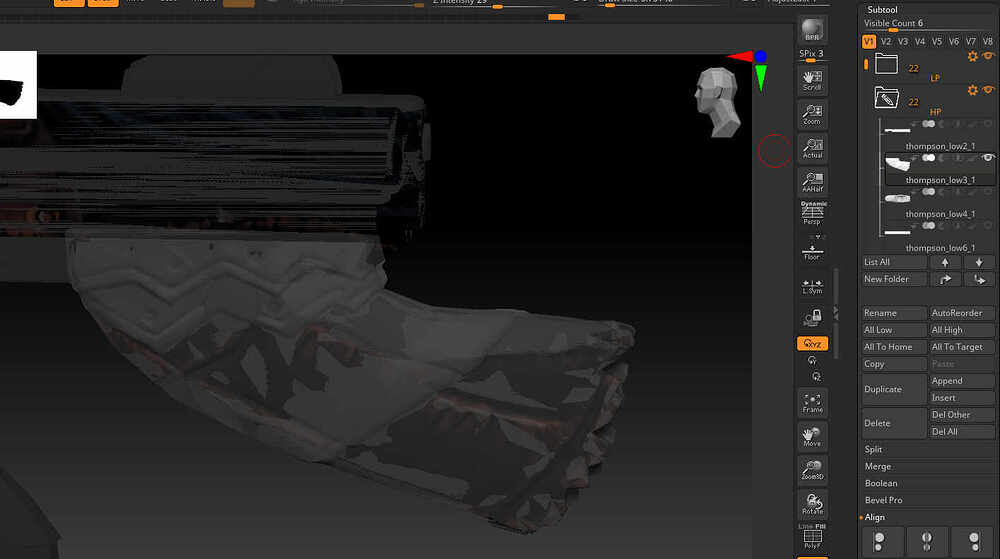Select Y-axis rotation mode icon
Screen dimensions: 1000x559
[x=812, y=361]
